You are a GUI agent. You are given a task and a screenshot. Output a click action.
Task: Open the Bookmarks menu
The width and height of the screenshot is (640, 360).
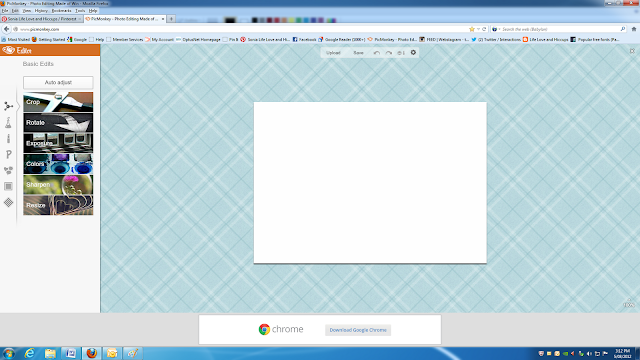pyautogui.click(x=62, y=11)
